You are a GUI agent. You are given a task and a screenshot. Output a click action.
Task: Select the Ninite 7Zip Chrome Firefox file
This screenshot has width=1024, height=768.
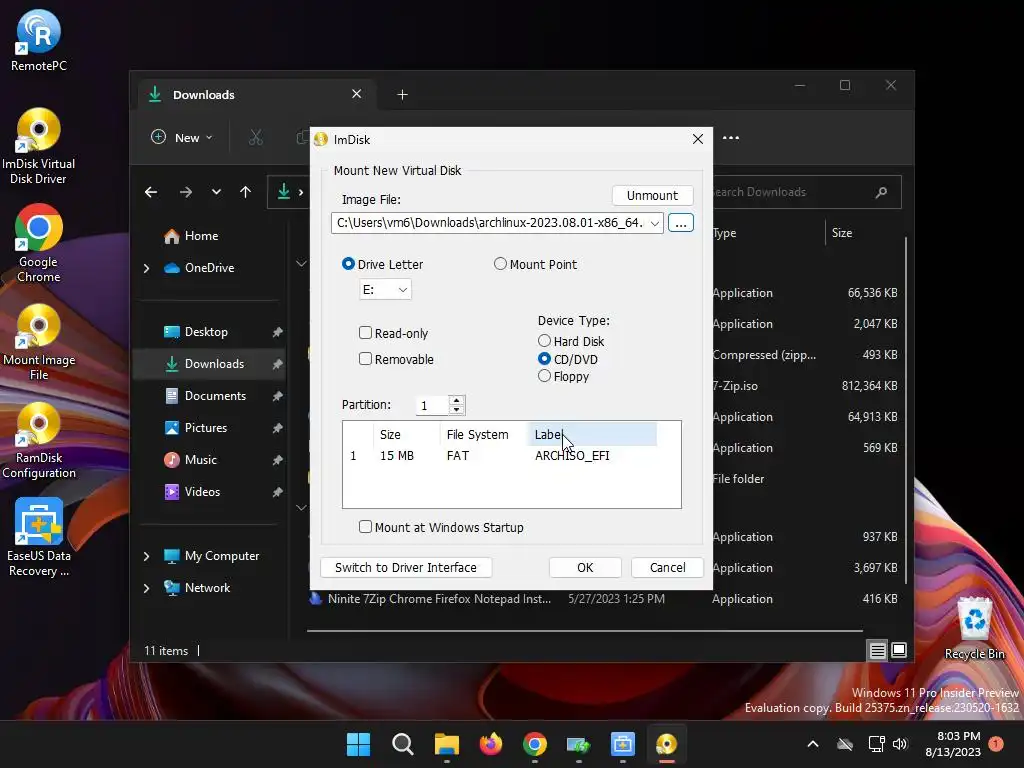(x=439, y=599)
